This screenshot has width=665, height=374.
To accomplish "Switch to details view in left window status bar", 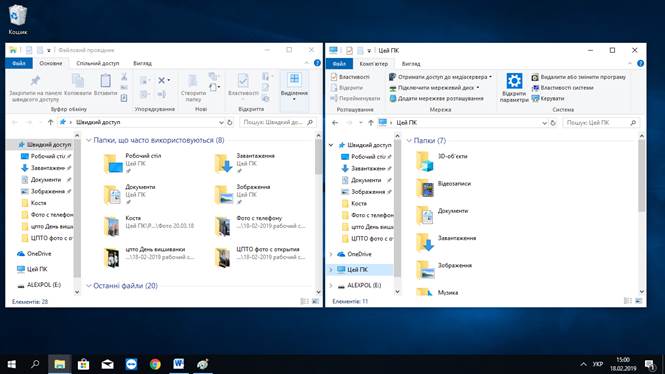I will (304, 301).
